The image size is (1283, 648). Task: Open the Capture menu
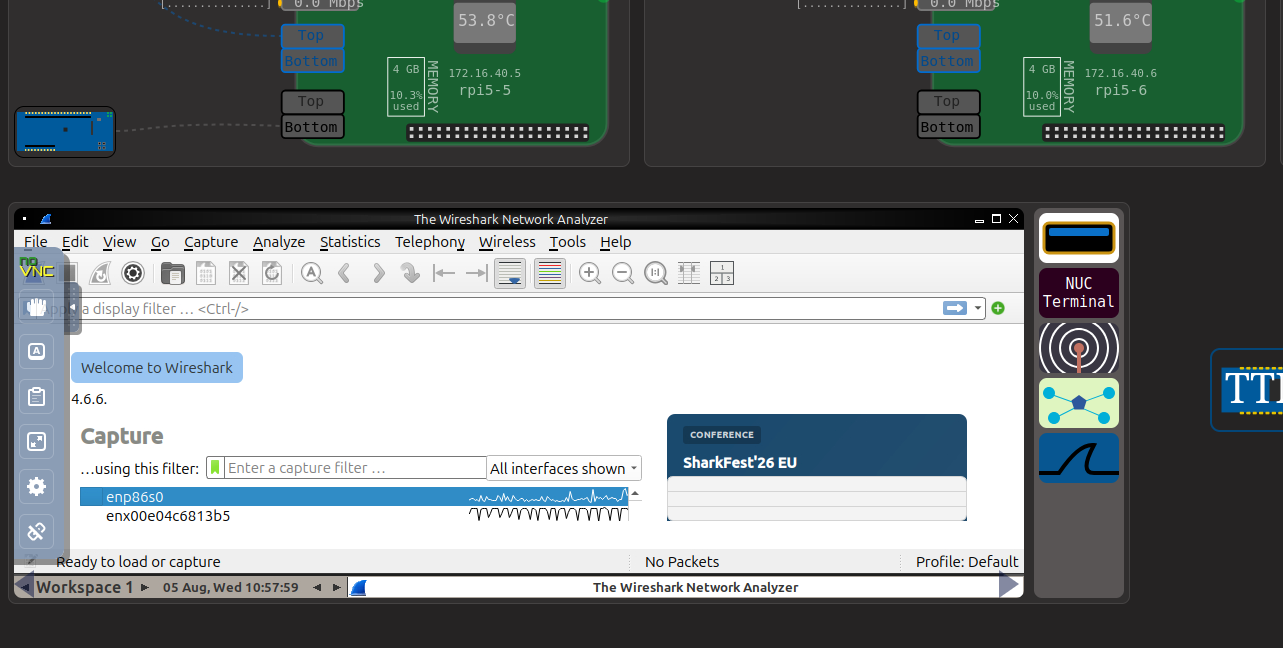(211, 242)
